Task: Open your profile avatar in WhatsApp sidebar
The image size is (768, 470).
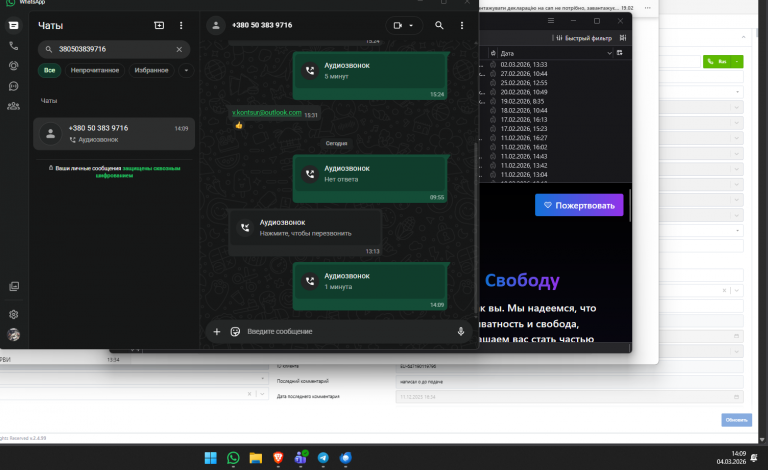Action: click(14, 335)
